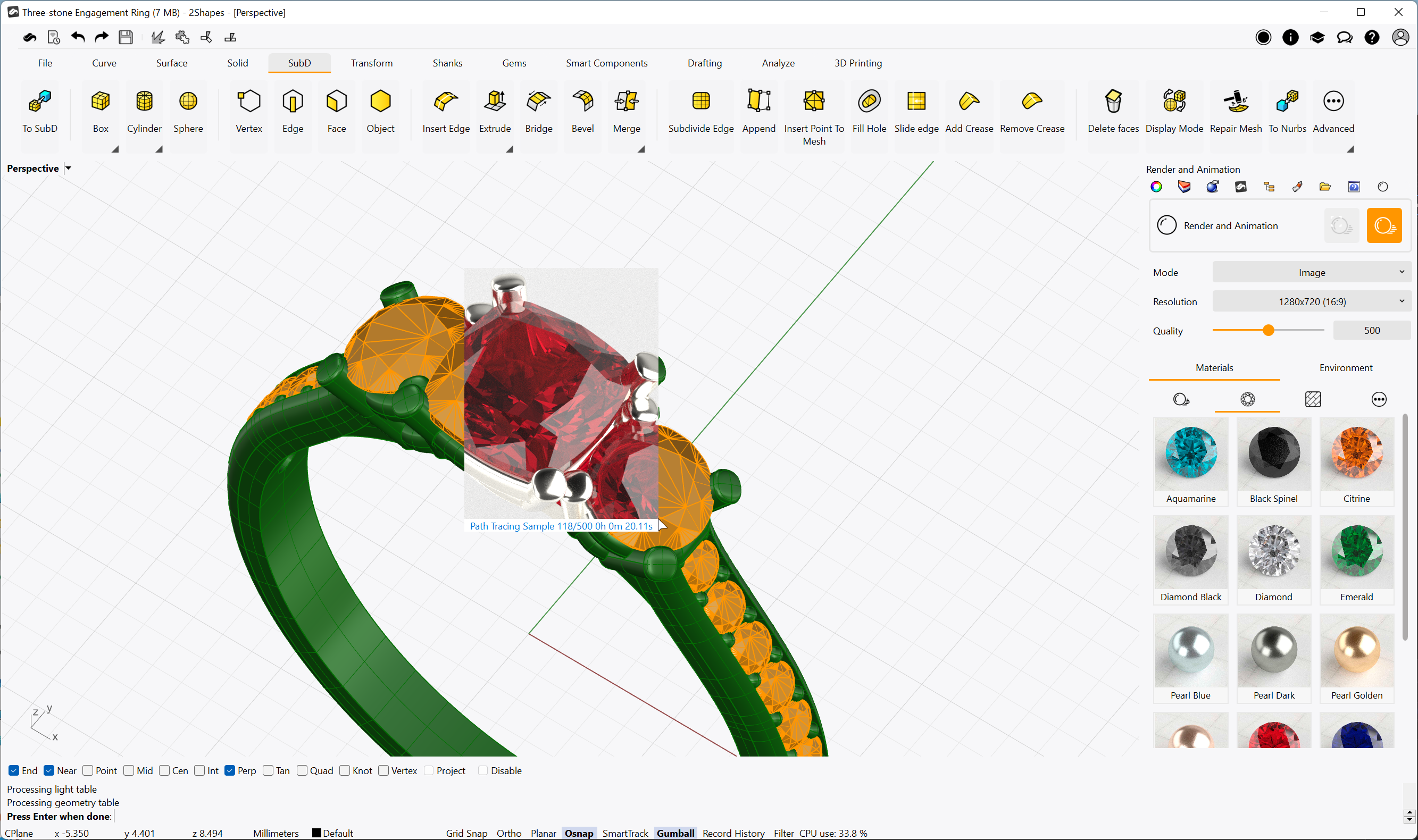Open the Gems ribbon tab

tap(514, 63)
